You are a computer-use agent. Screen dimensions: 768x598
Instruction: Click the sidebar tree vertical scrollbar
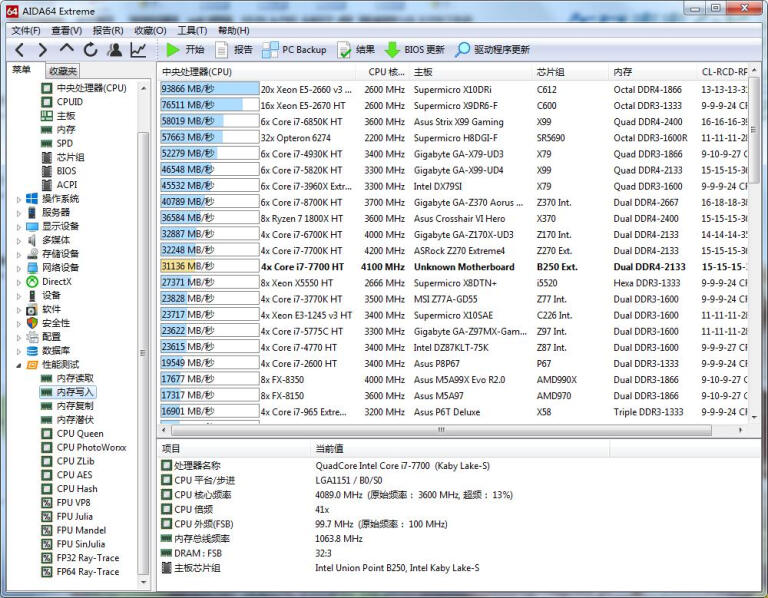pos(143,353)
